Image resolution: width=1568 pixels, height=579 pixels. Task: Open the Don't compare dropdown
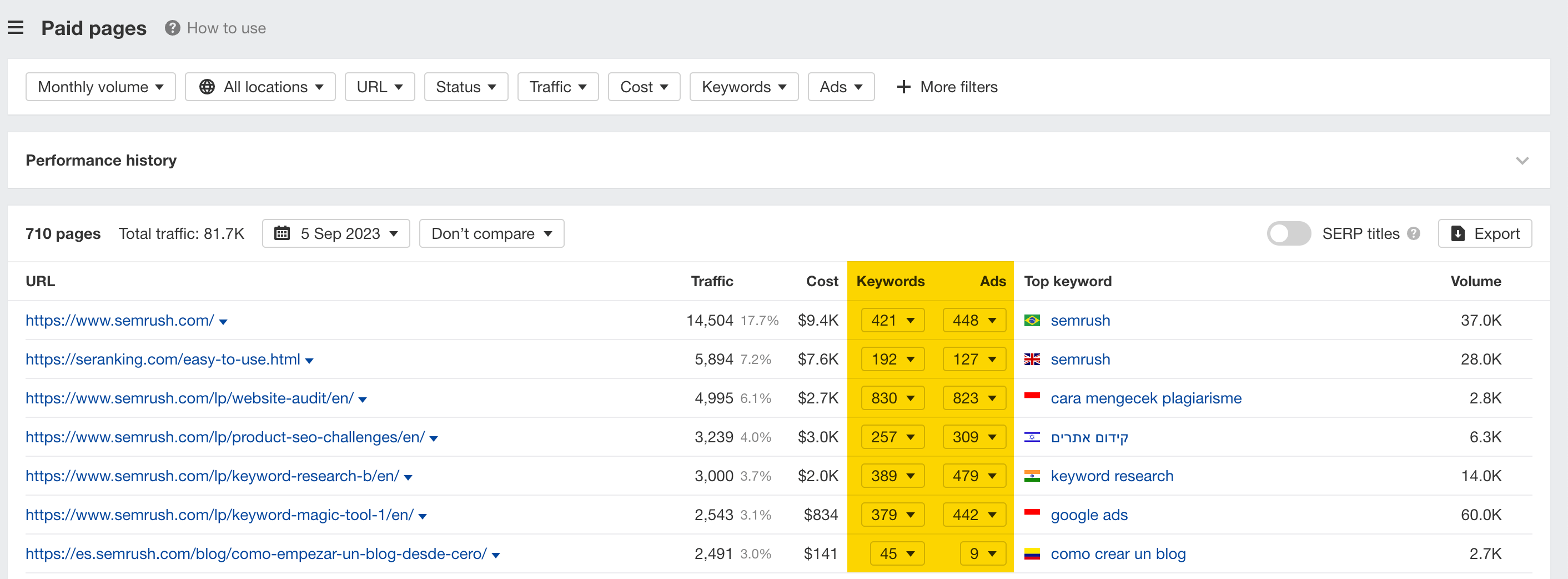pos(491,233)
